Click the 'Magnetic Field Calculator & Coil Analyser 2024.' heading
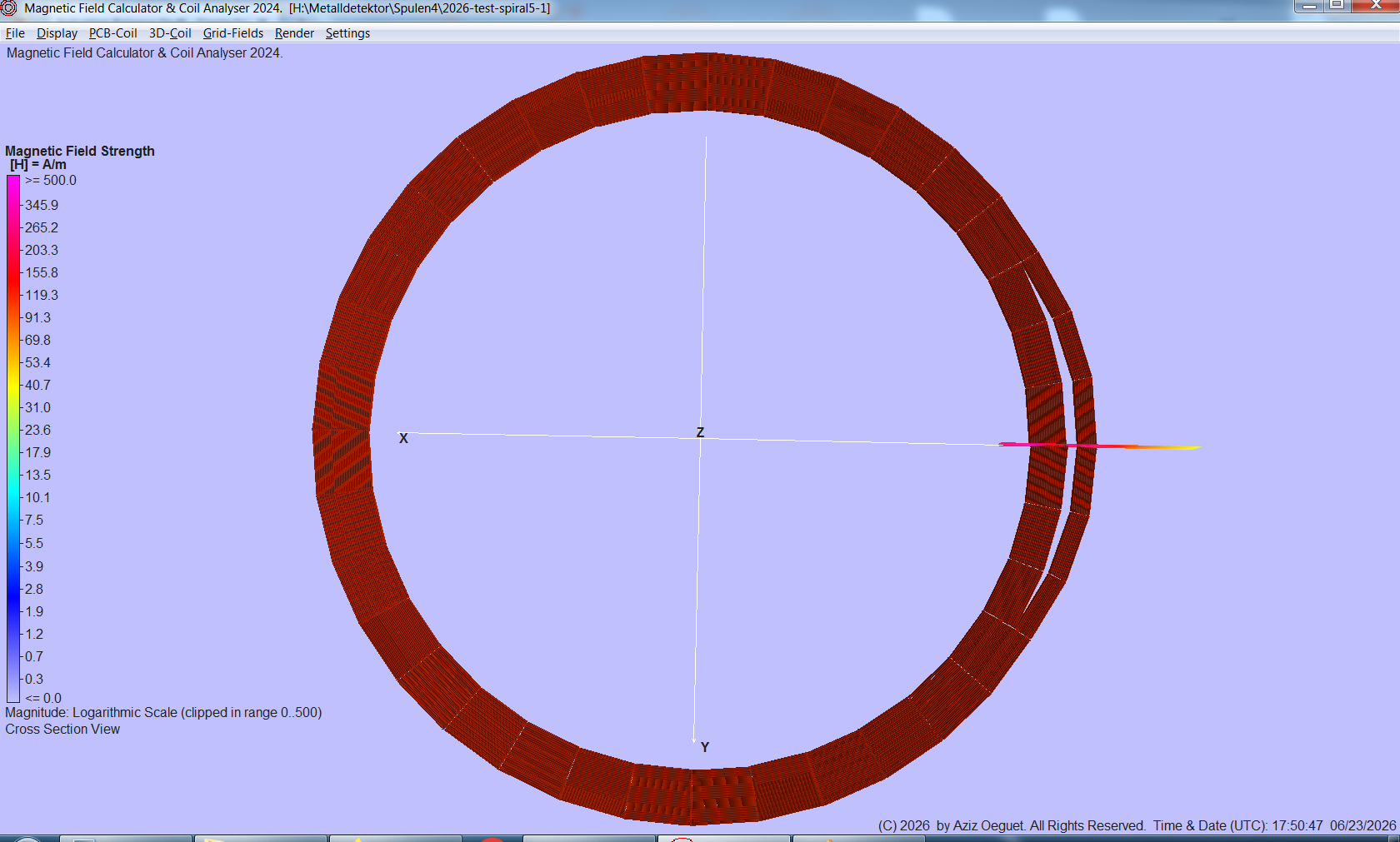The image size is (1400, 842). (x=145, y=52)
